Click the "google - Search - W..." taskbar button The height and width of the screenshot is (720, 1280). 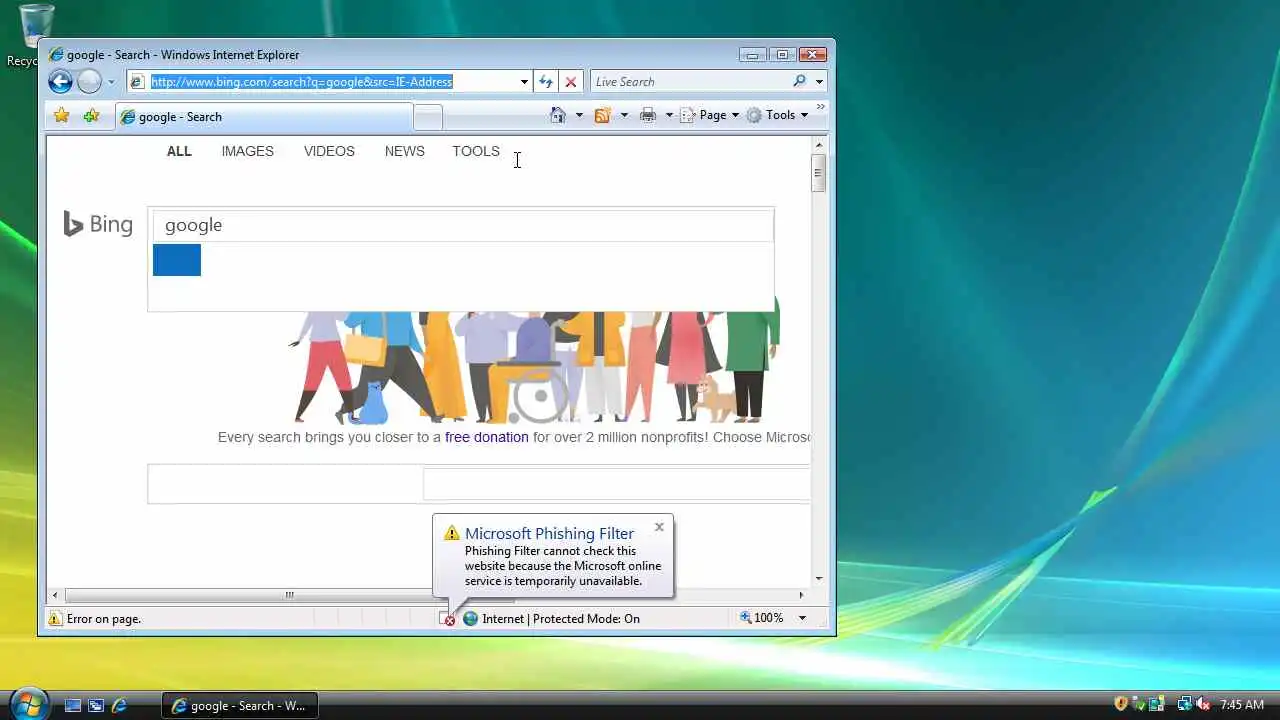[240, 706]
